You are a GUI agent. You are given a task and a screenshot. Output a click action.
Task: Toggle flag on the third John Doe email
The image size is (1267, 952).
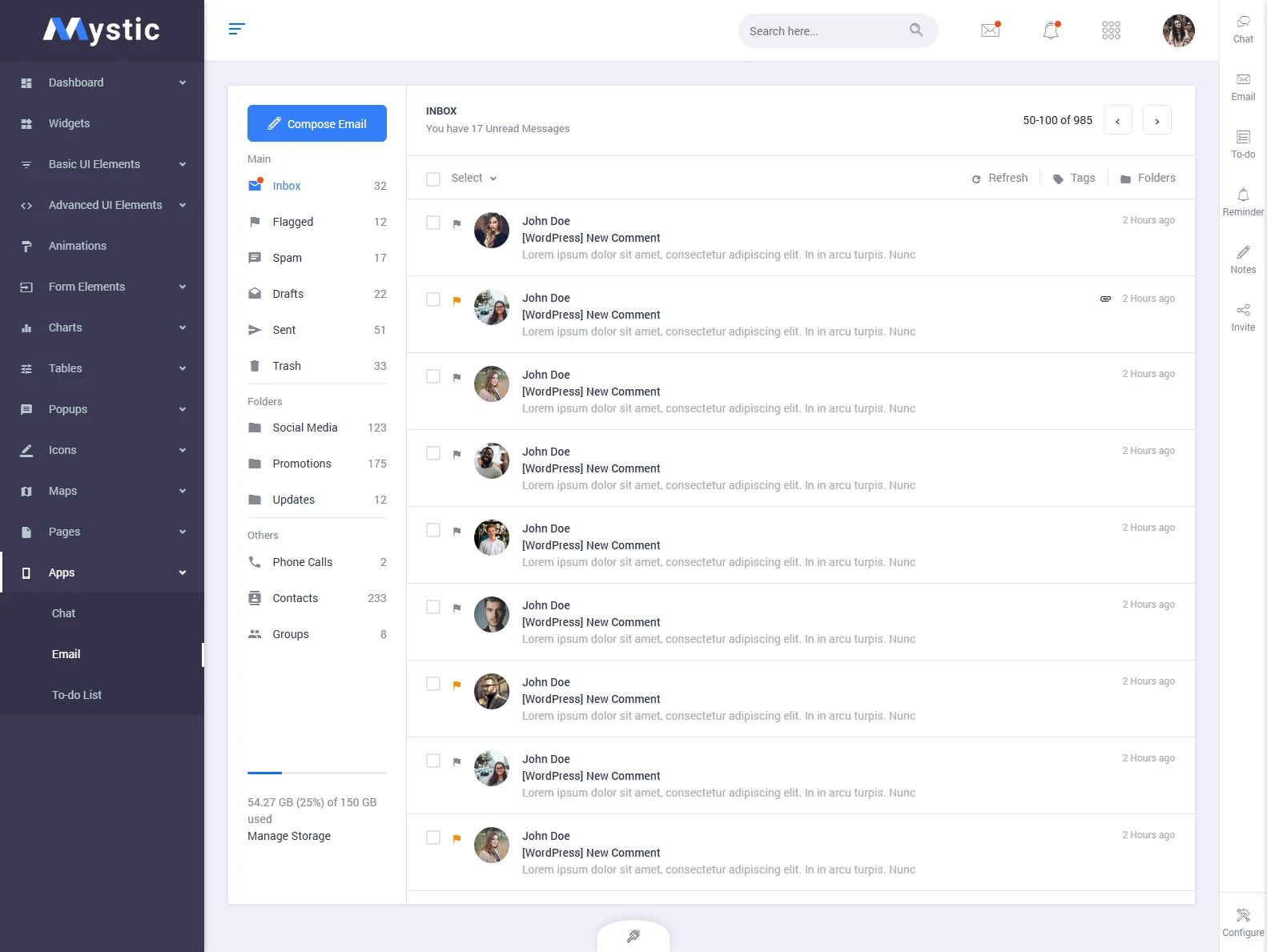[457, 377]
